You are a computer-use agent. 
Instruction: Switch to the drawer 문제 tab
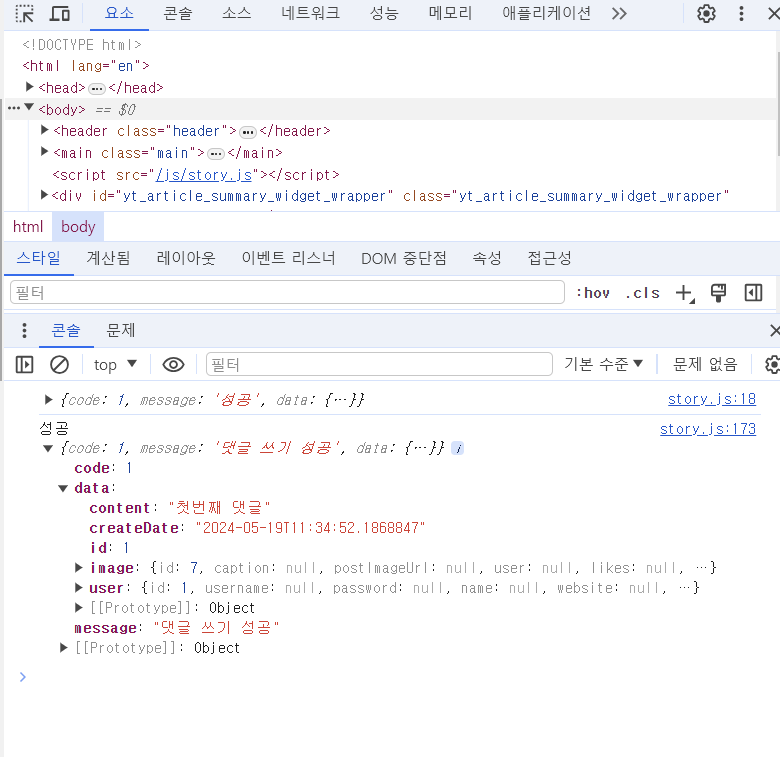[120, 331]
